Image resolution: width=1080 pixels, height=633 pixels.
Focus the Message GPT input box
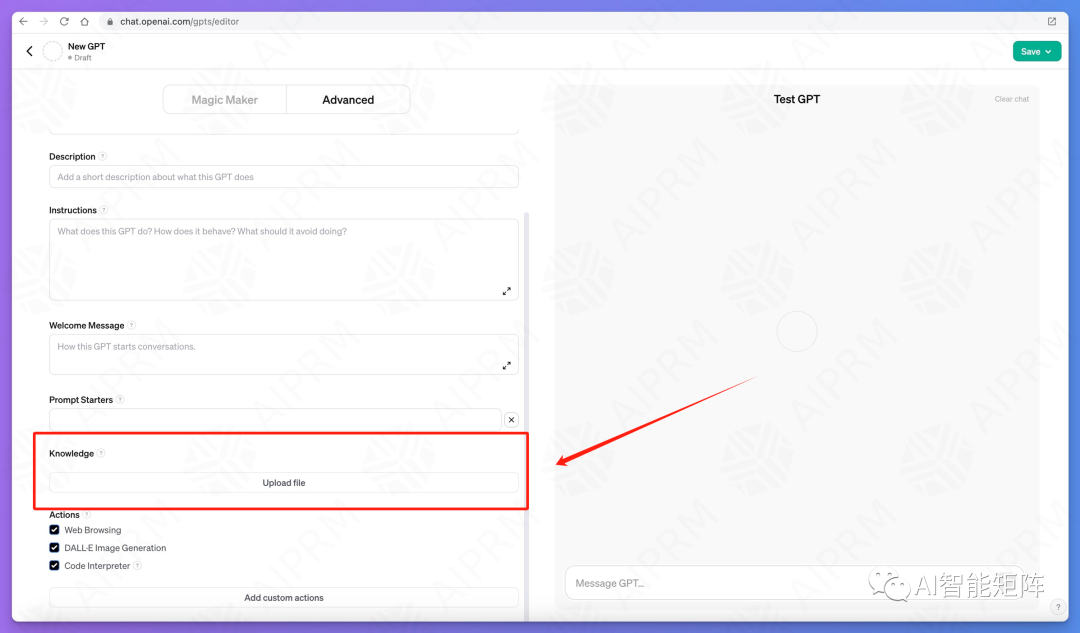(792, 583)
